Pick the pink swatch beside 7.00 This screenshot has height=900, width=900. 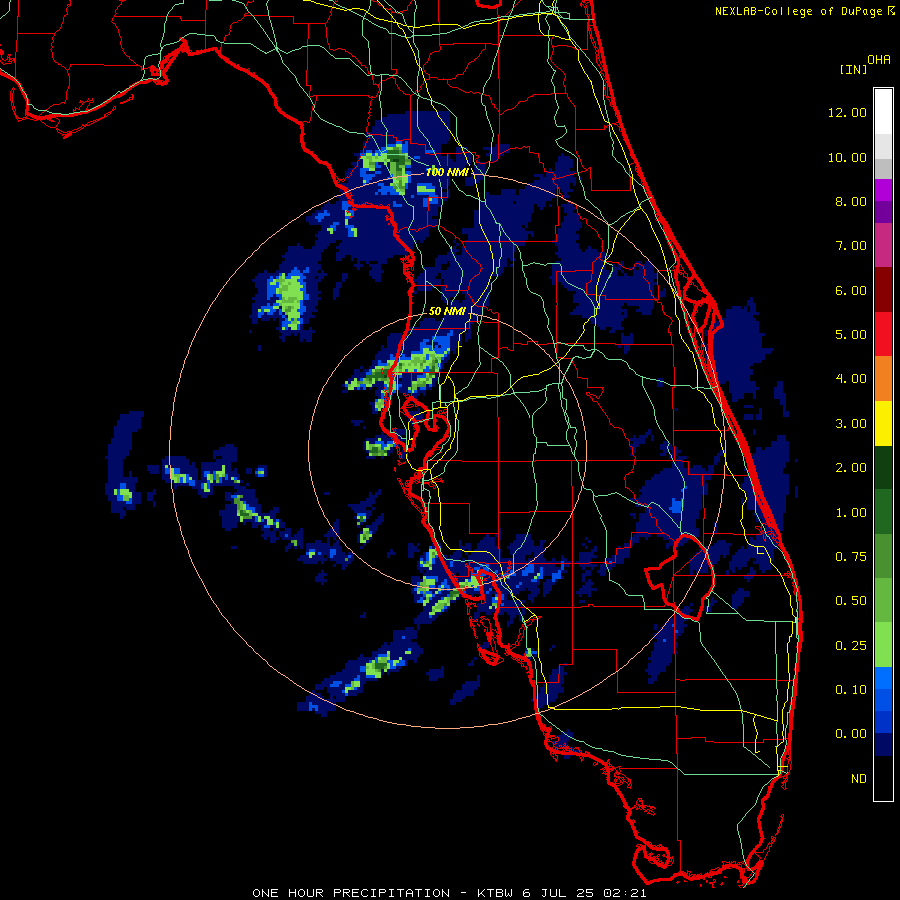point(883,245)
